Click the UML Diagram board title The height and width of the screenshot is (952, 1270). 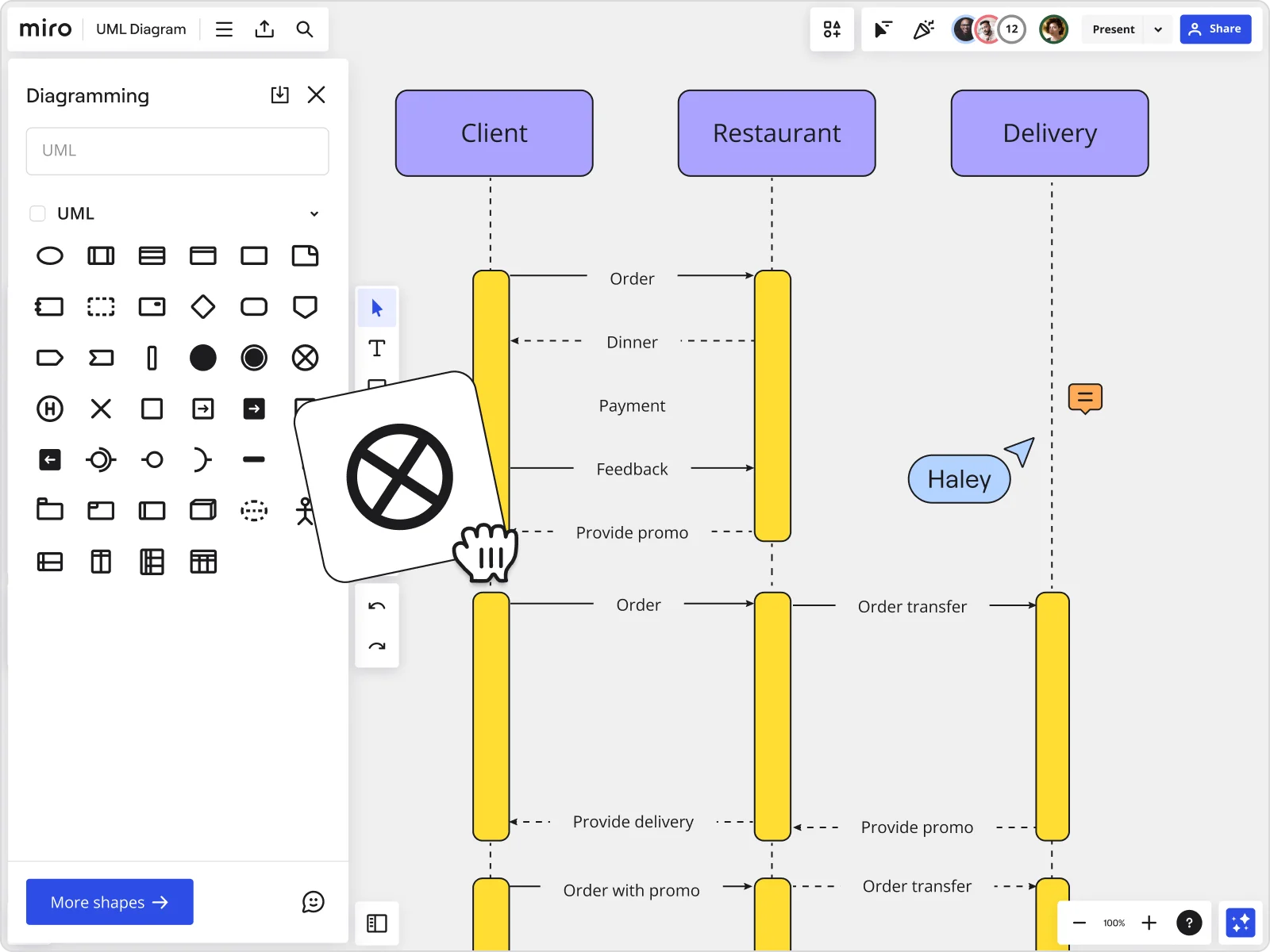click(140, 29)
